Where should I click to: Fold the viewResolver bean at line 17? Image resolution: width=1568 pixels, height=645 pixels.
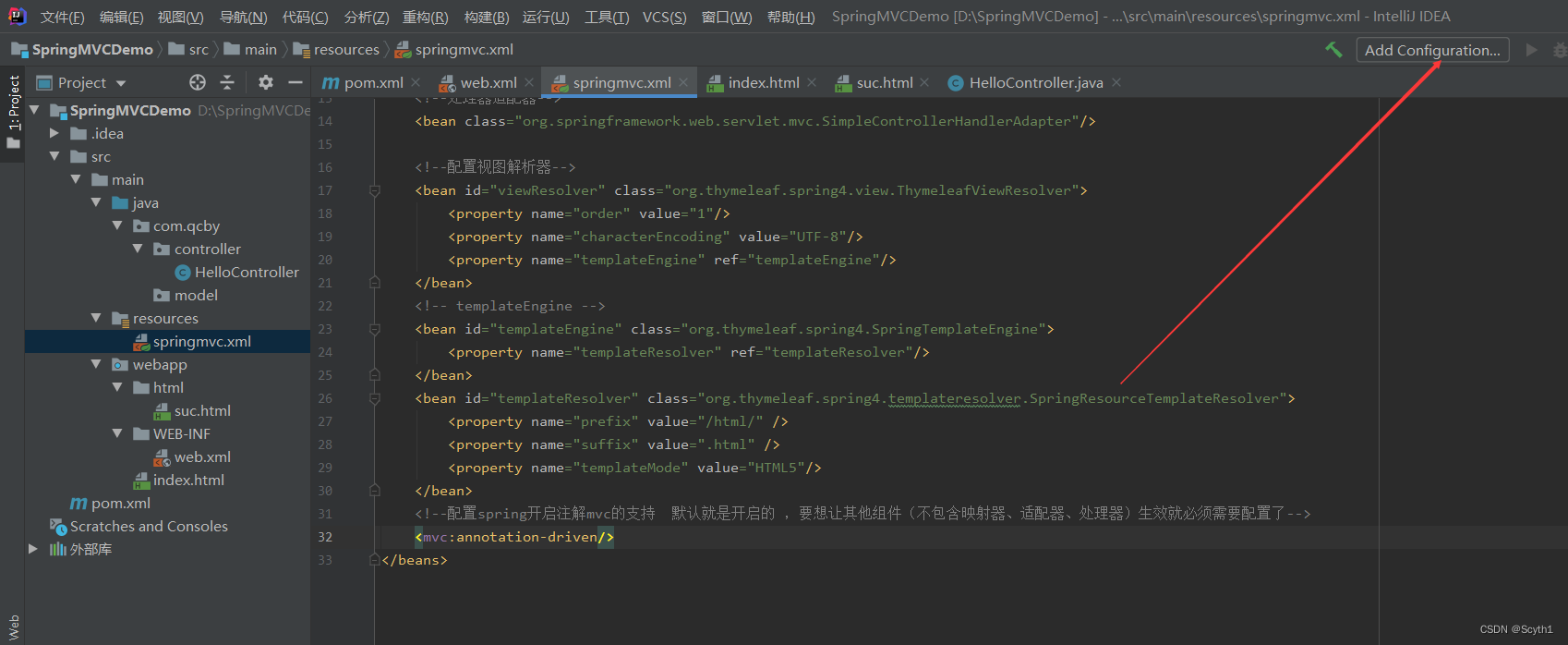point(375,190)
